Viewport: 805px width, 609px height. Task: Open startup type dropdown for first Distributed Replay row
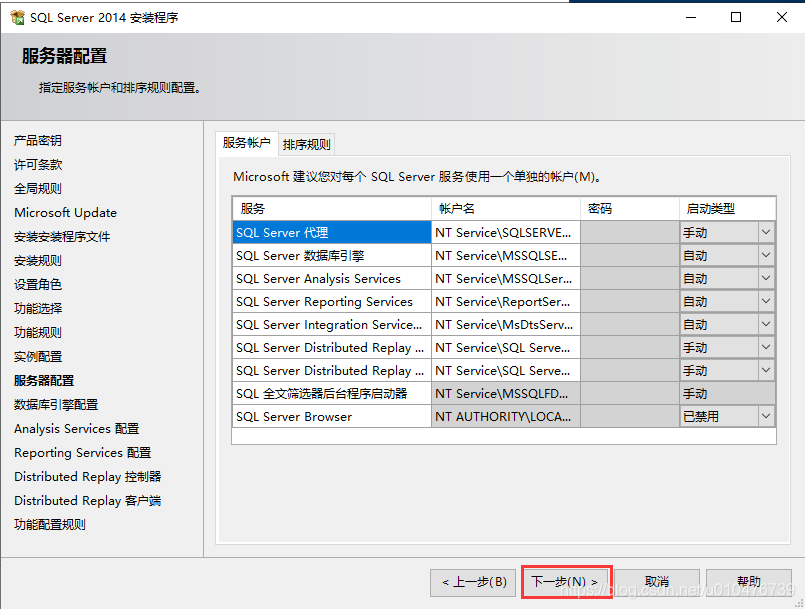tap(766, 348)
